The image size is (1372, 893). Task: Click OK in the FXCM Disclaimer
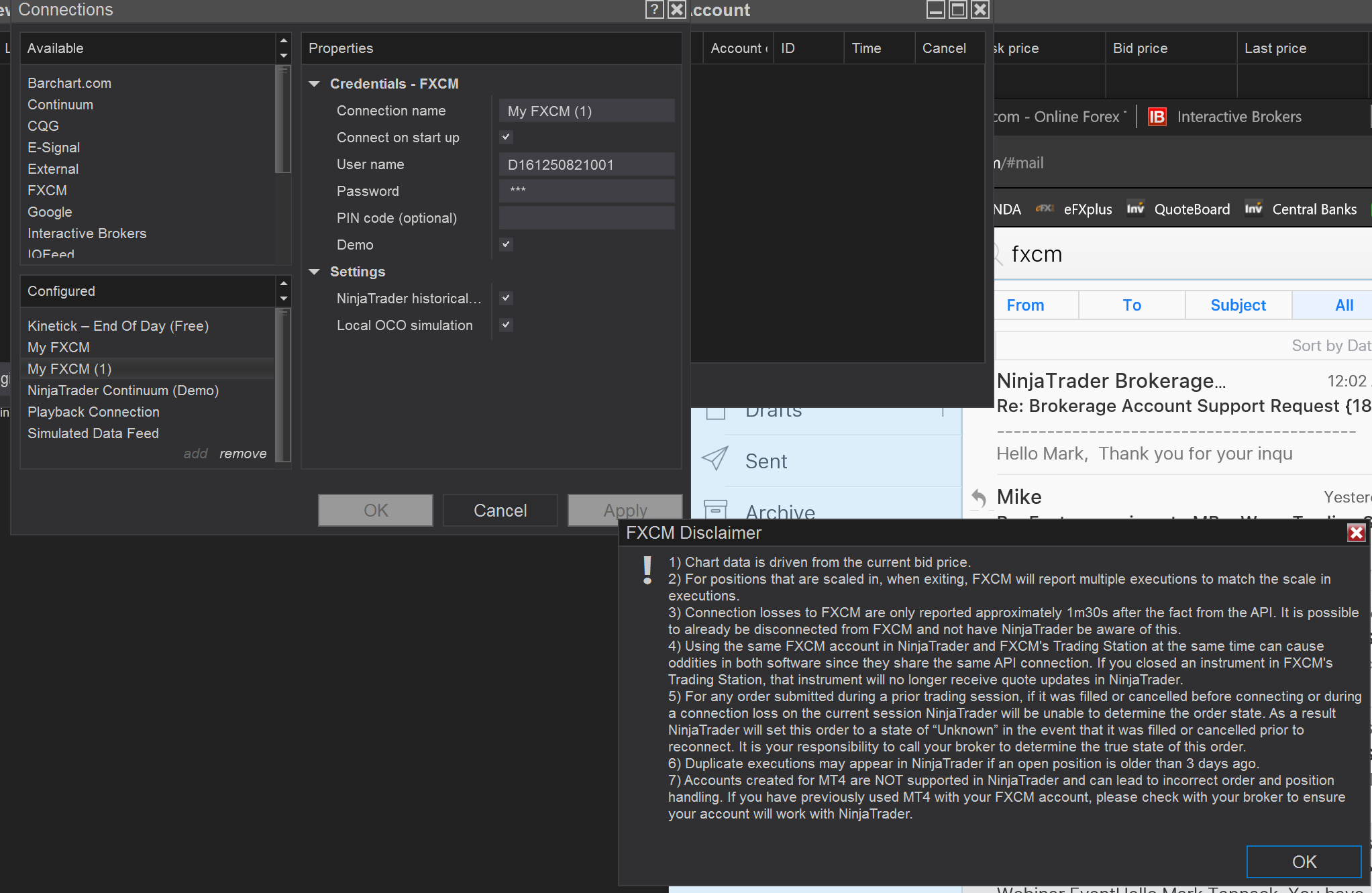pyautogui.click(x=1304, y=862)
